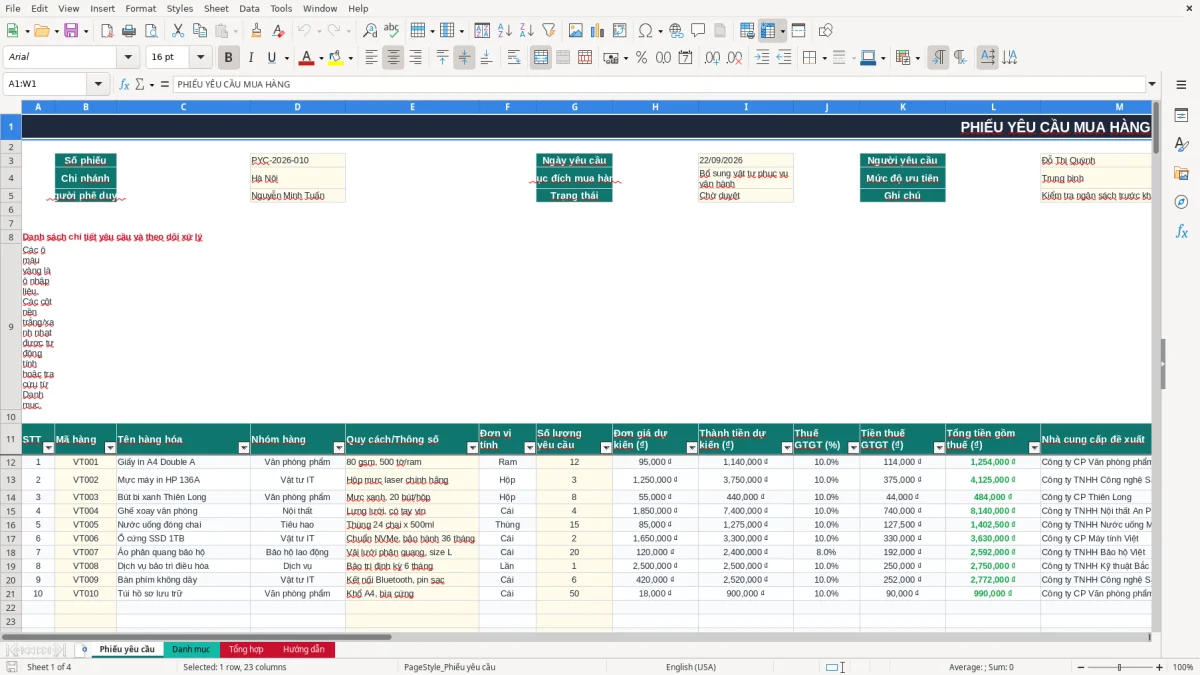
Task: Toggle Bold formatting
Action: [x=228, y=58]
